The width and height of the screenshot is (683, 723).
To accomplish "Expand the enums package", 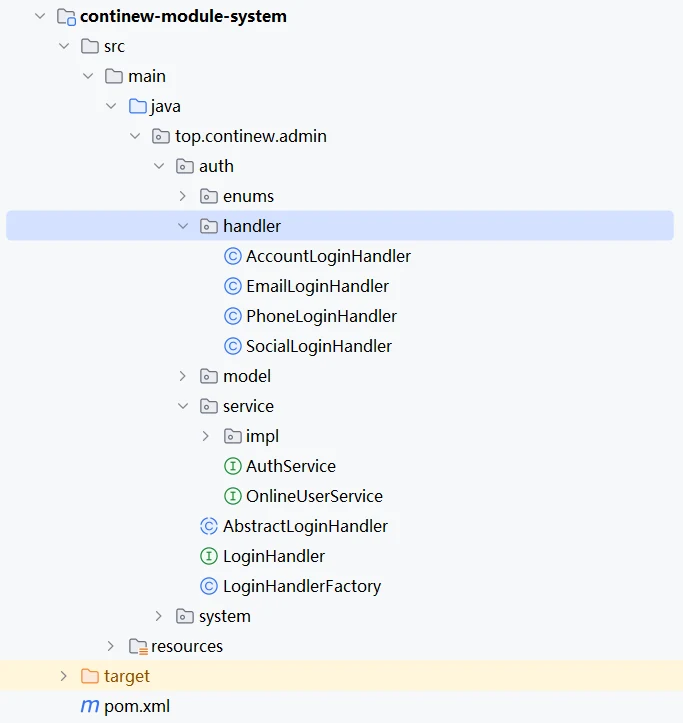I will click(x=183, y=196).
